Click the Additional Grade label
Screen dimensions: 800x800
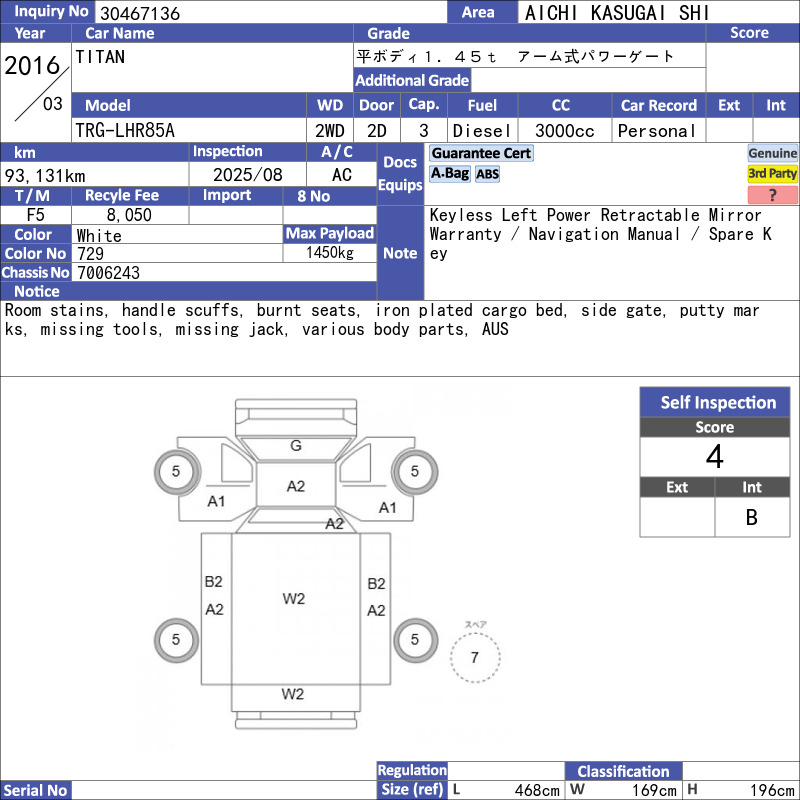click(412, 80)
